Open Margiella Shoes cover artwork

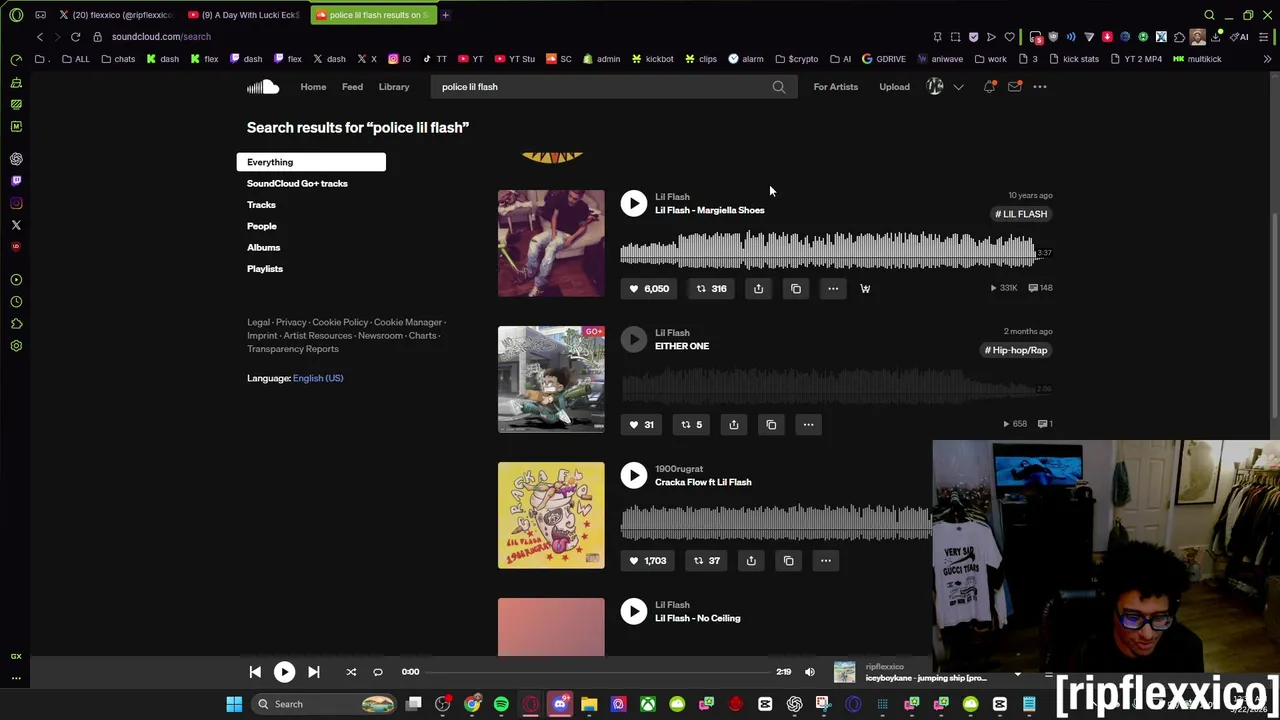[551, 243]
